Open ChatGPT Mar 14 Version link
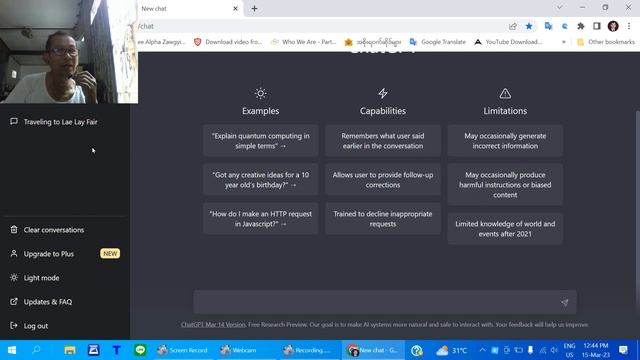Screen dimensions: 640x360 [x=213, y=324]
